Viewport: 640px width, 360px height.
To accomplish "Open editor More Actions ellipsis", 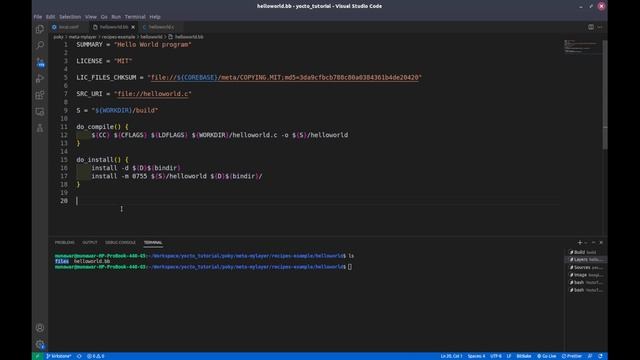I will point(600,27).
